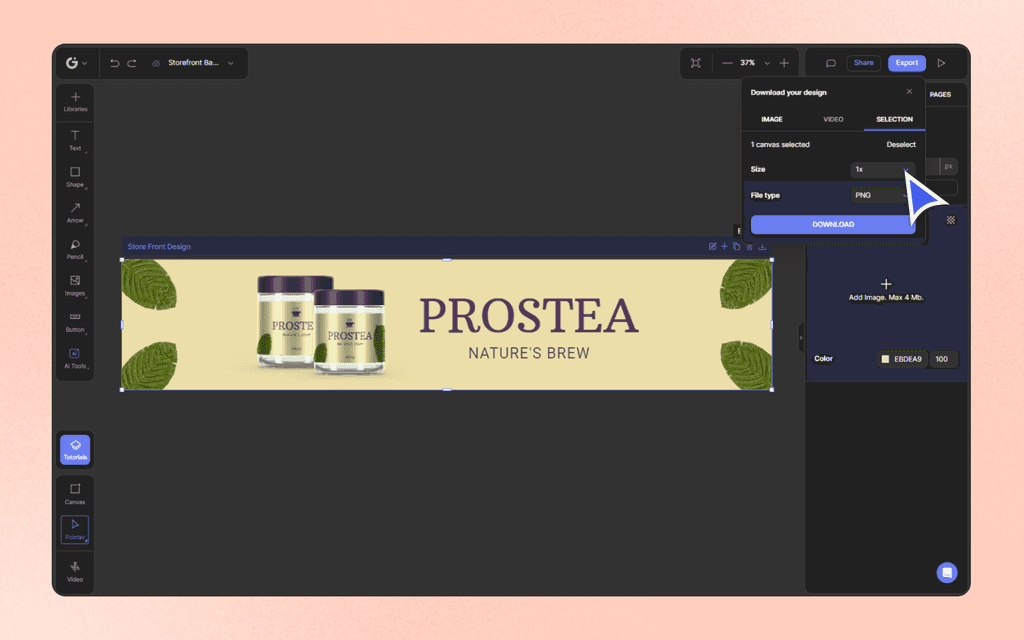Viewport: 1024px width, 640px height.
Task: Switch to the IMAGE tab
Action: (x=771, y=118)
